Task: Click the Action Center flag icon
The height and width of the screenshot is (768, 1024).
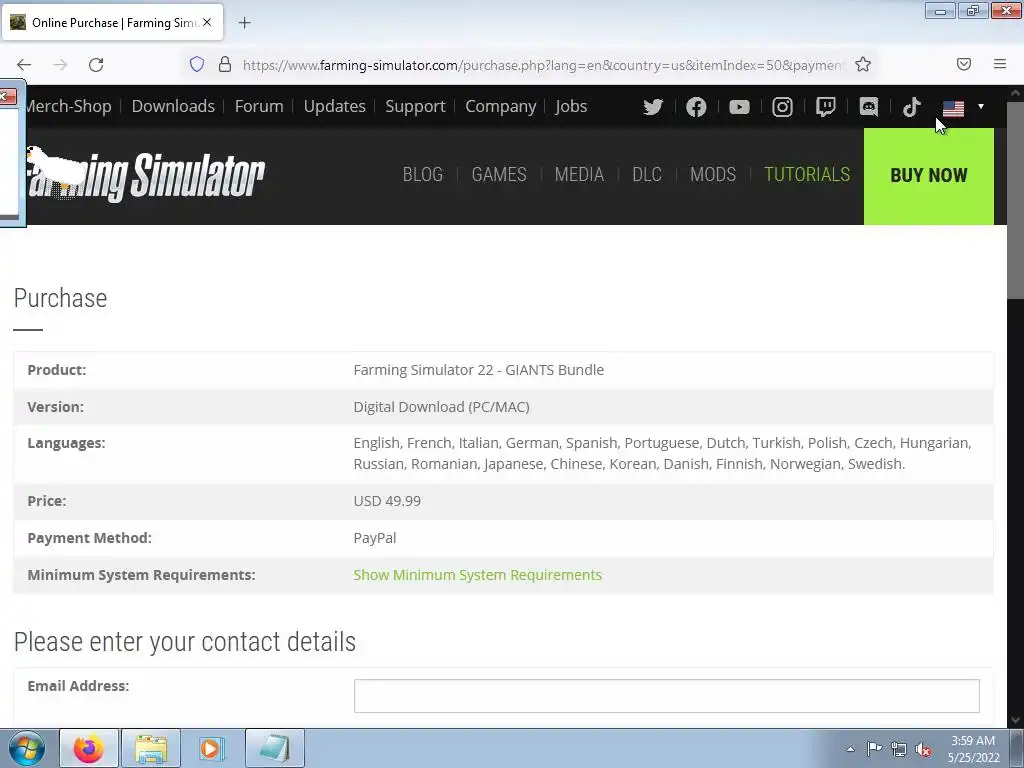Action: [x=874, y=749]
